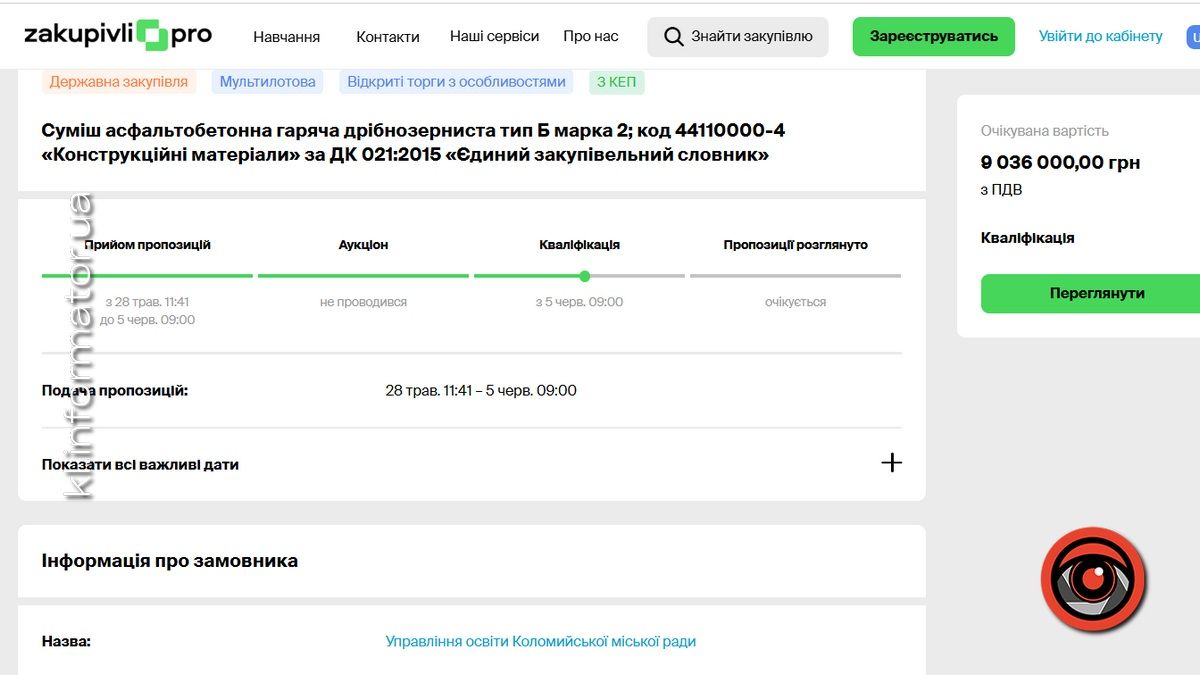Expand all important dates with the plus

890,464
